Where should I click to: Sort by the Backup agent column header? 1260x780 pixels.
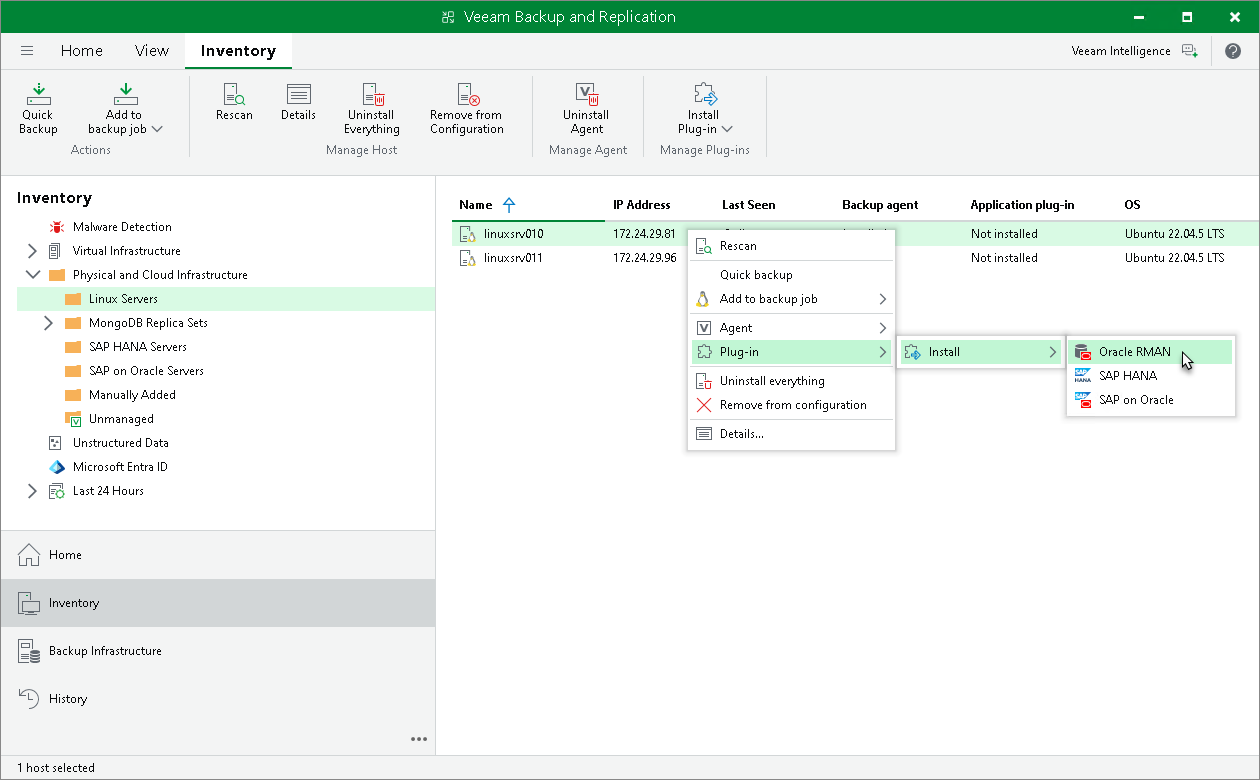click(x=880, y=205)
